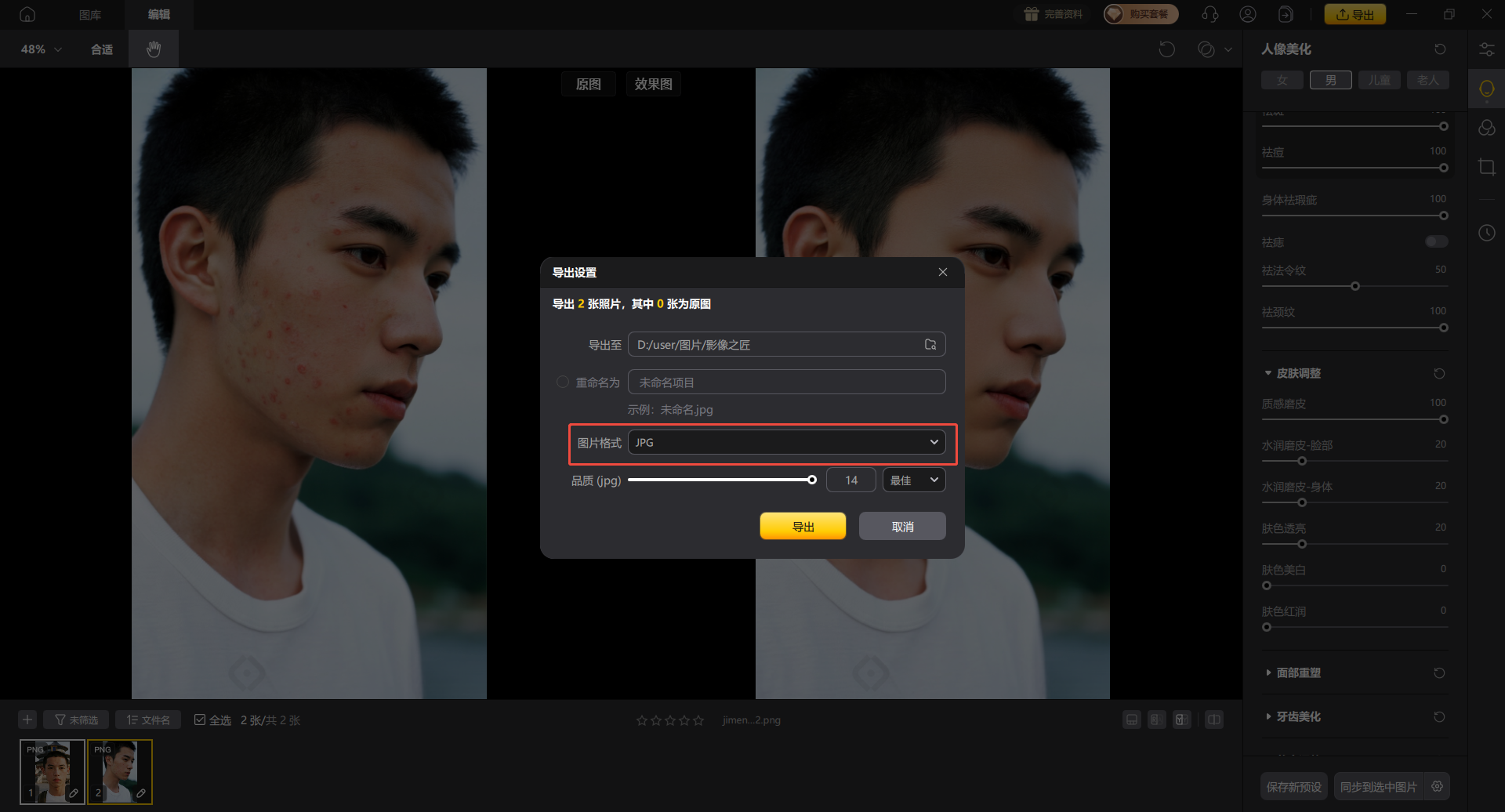Click the browse folder icon in export path
This screenshot has height=812, width=1505.
tap(930, 345)
